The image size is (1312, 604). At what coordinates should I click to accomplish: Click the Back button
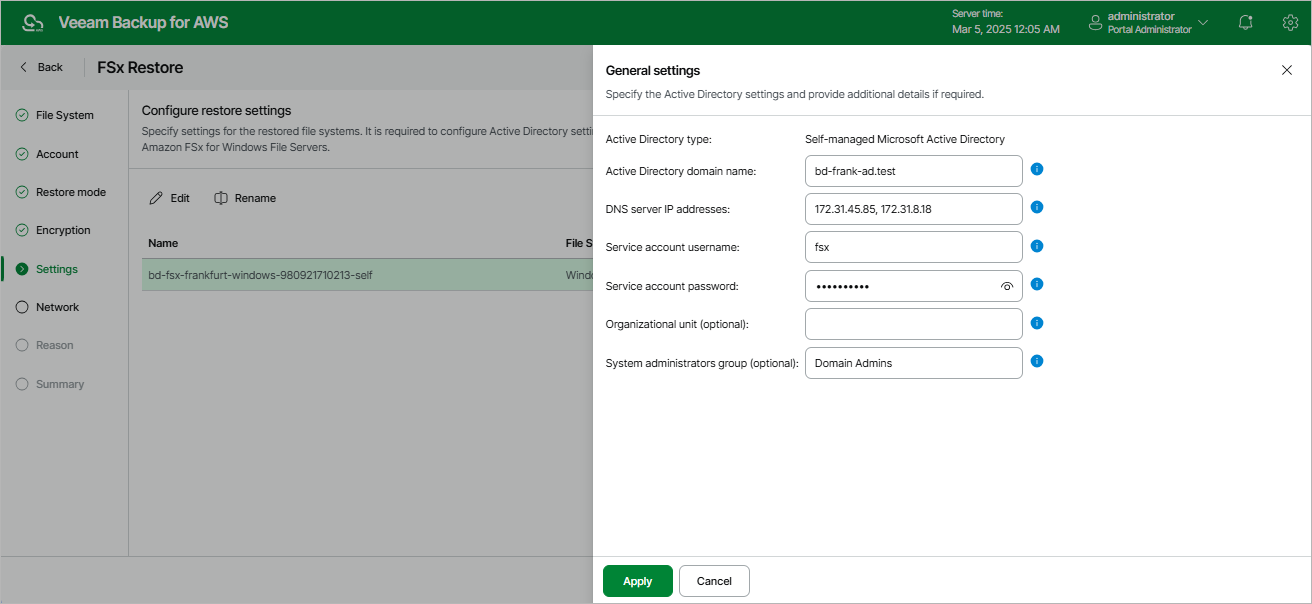click(x=42, y=67)
